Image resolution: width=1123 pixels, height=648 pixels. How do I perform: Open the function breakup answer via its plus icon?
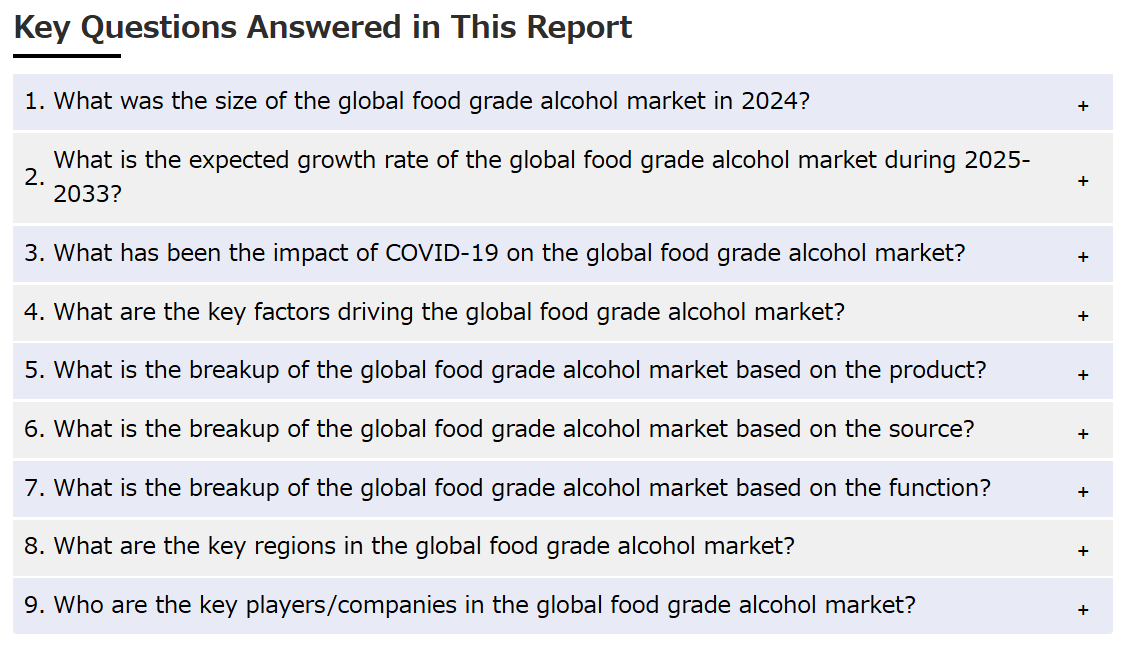[x=1083, y=492]
